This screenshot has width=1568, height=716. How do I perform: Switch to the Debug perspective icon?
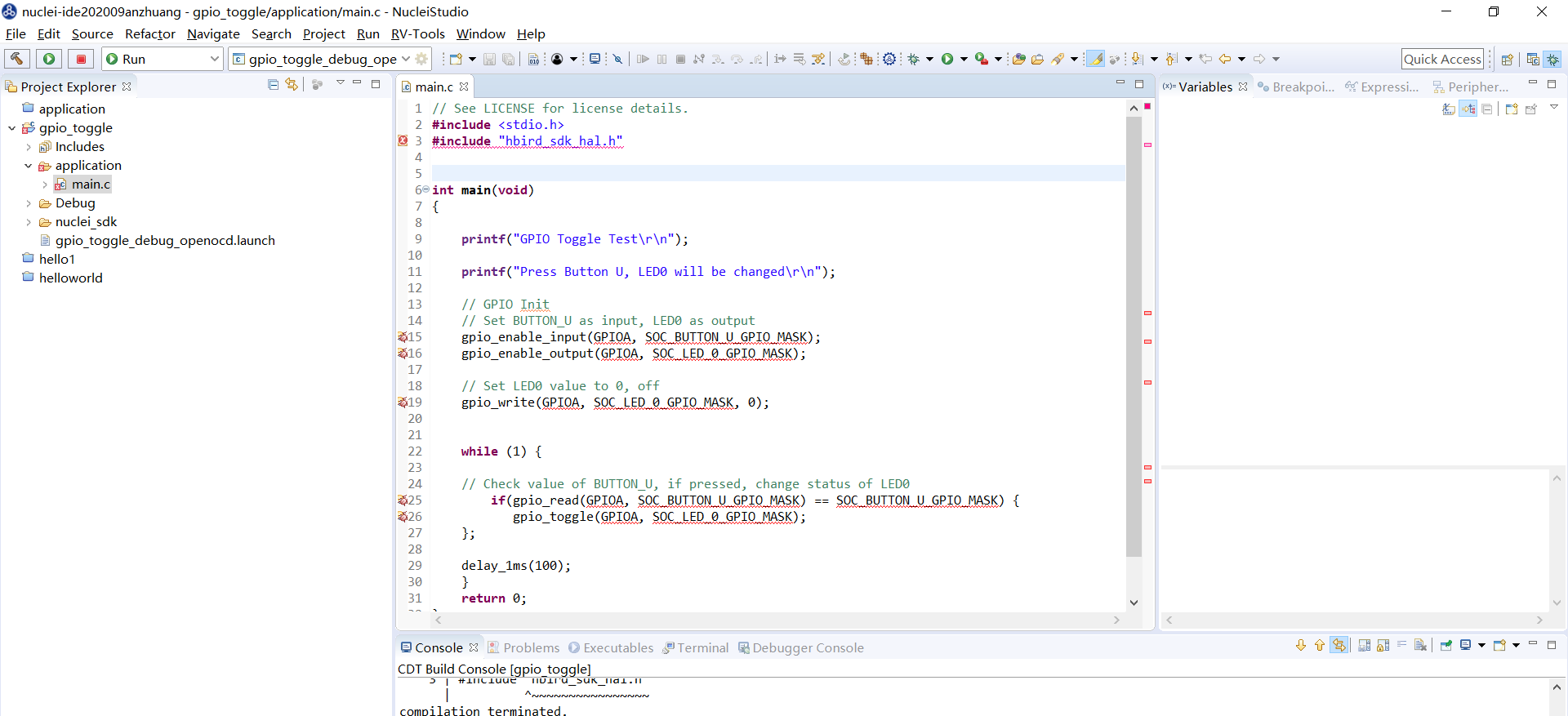tap(1552, 59)
